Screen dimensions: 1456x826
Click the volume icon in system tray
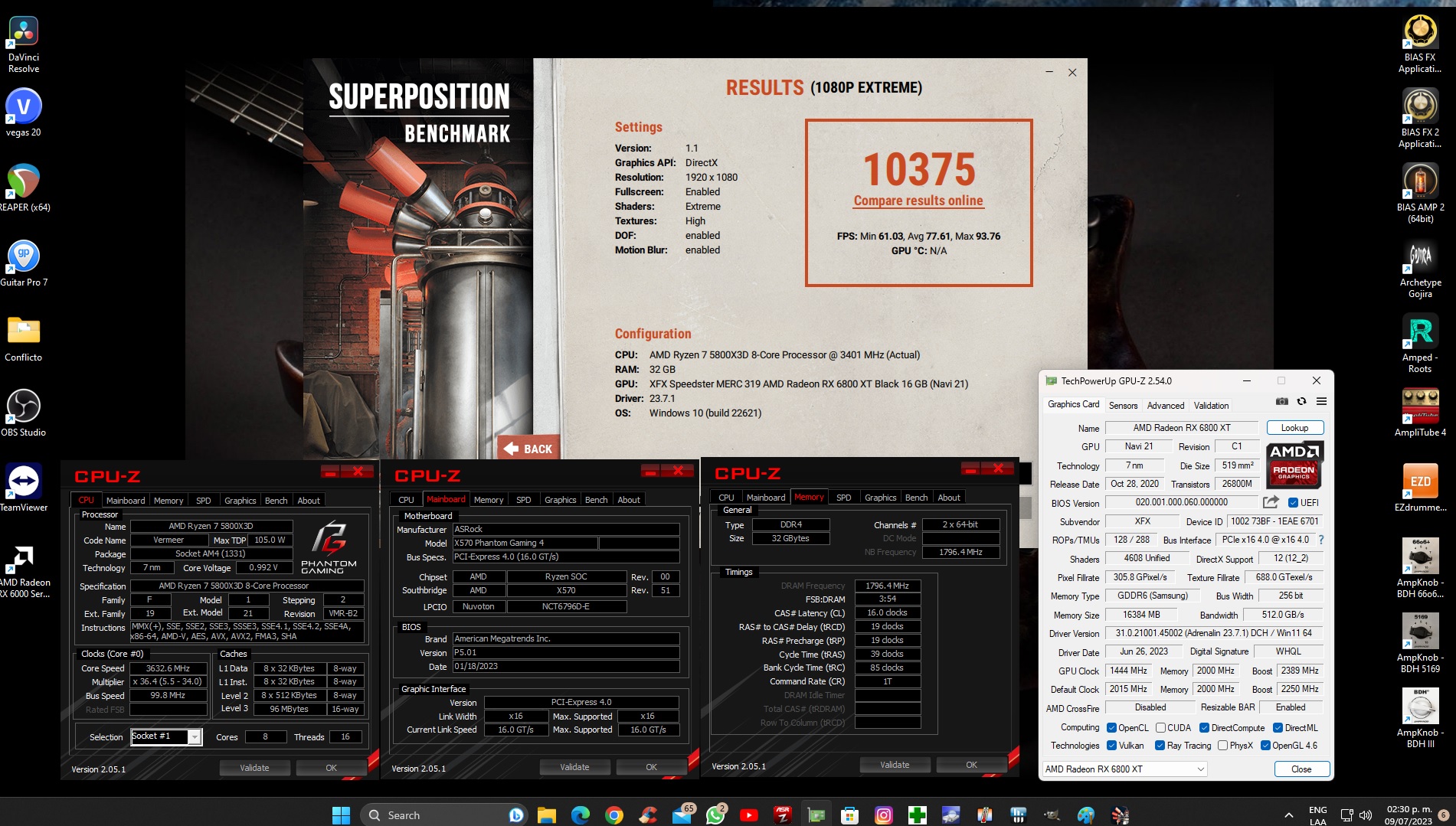point(1366,815)
